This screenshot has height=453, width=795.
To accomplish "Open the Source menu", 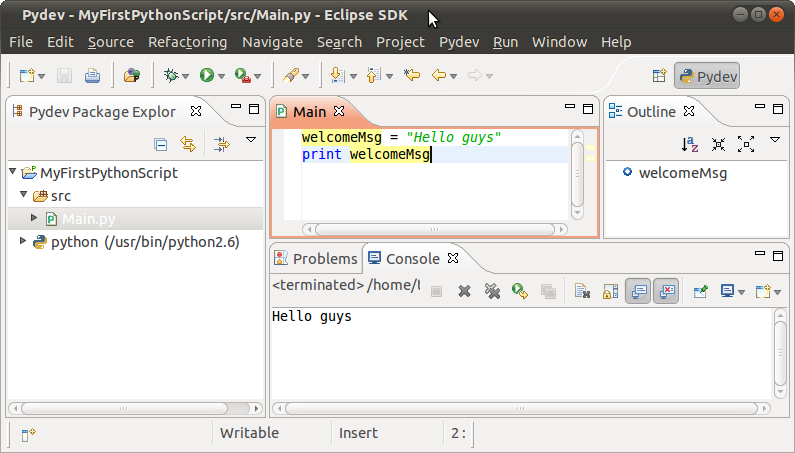I will (111, 42).
